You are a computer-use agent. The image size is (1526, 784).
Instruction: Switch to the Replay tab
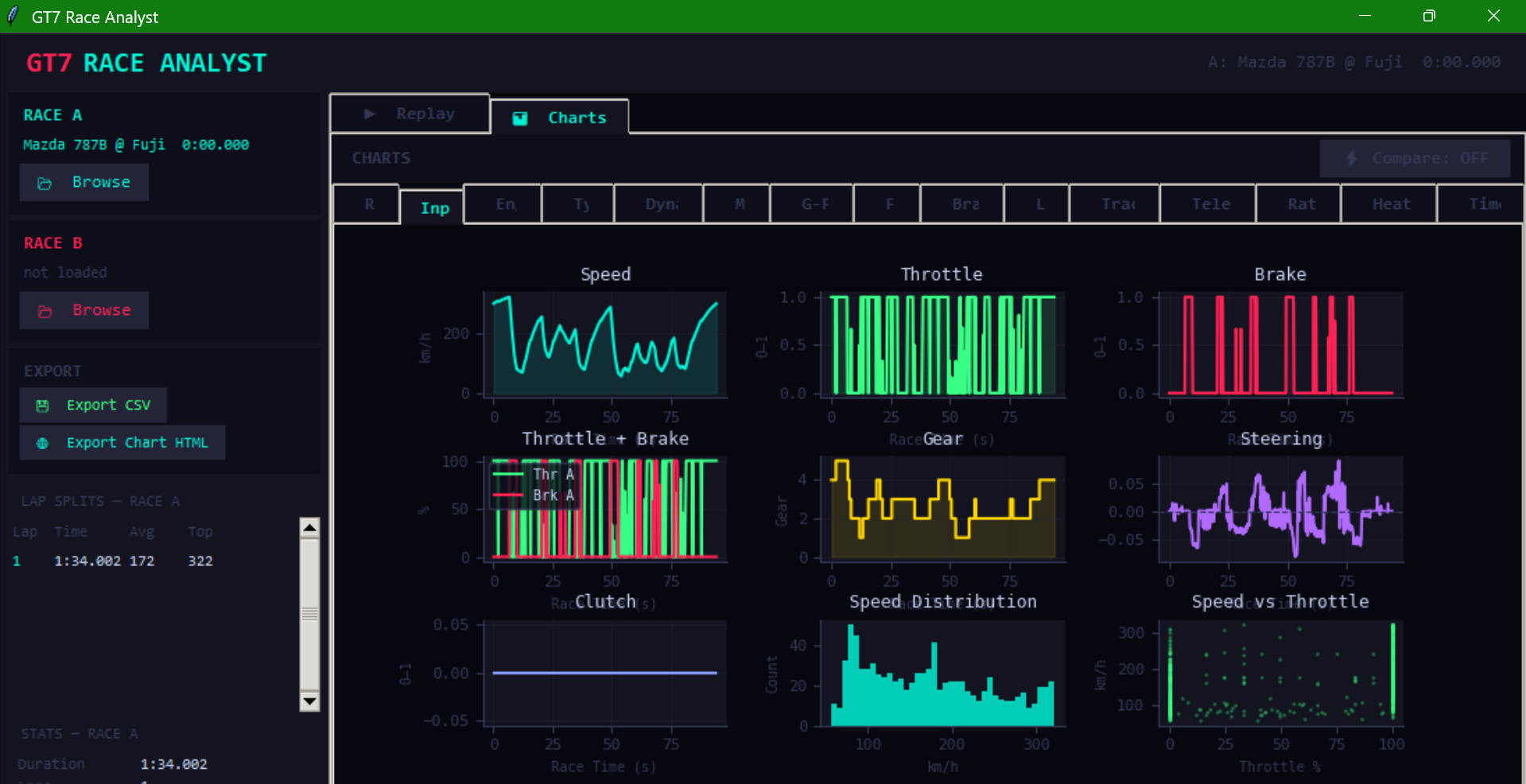(410, 114)
